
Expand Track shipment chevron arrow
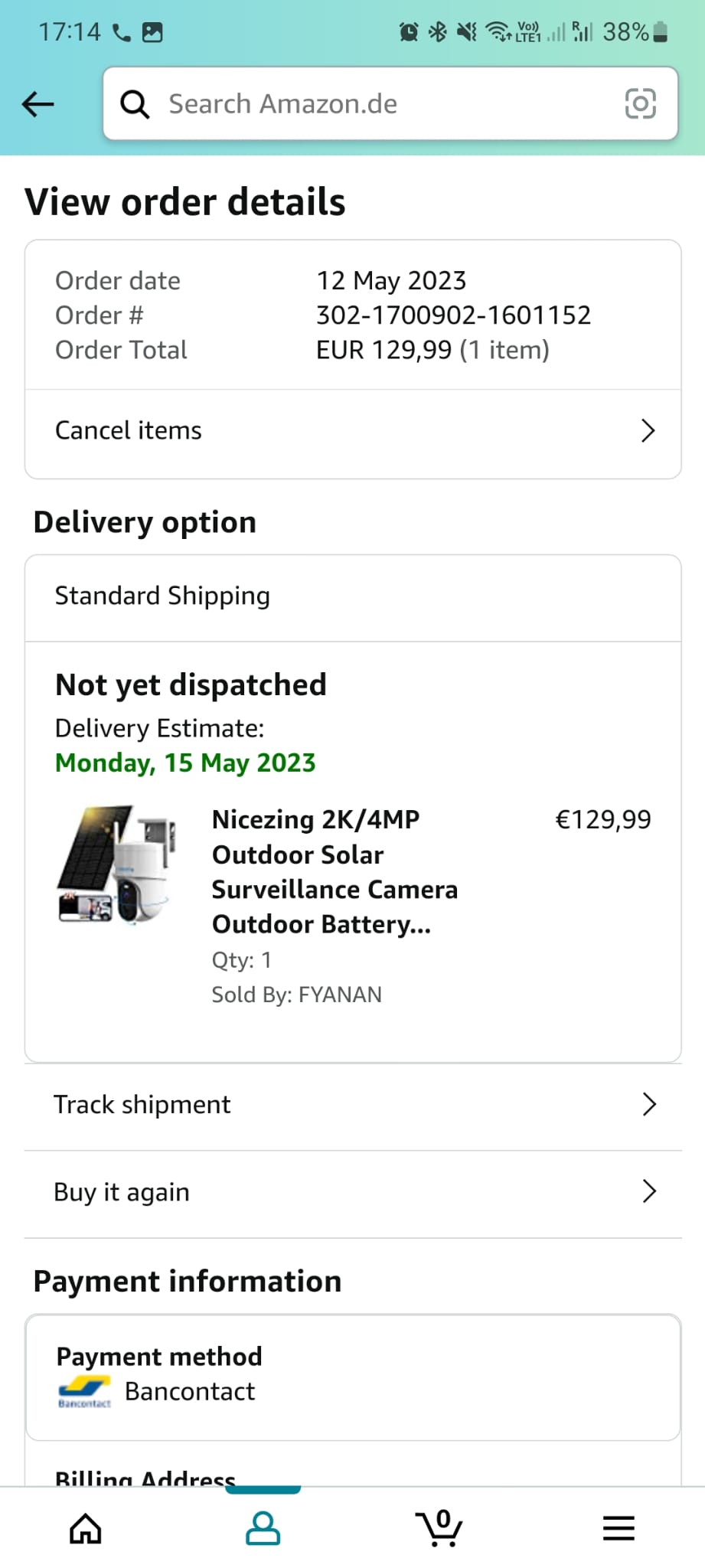coord(649,1105)
